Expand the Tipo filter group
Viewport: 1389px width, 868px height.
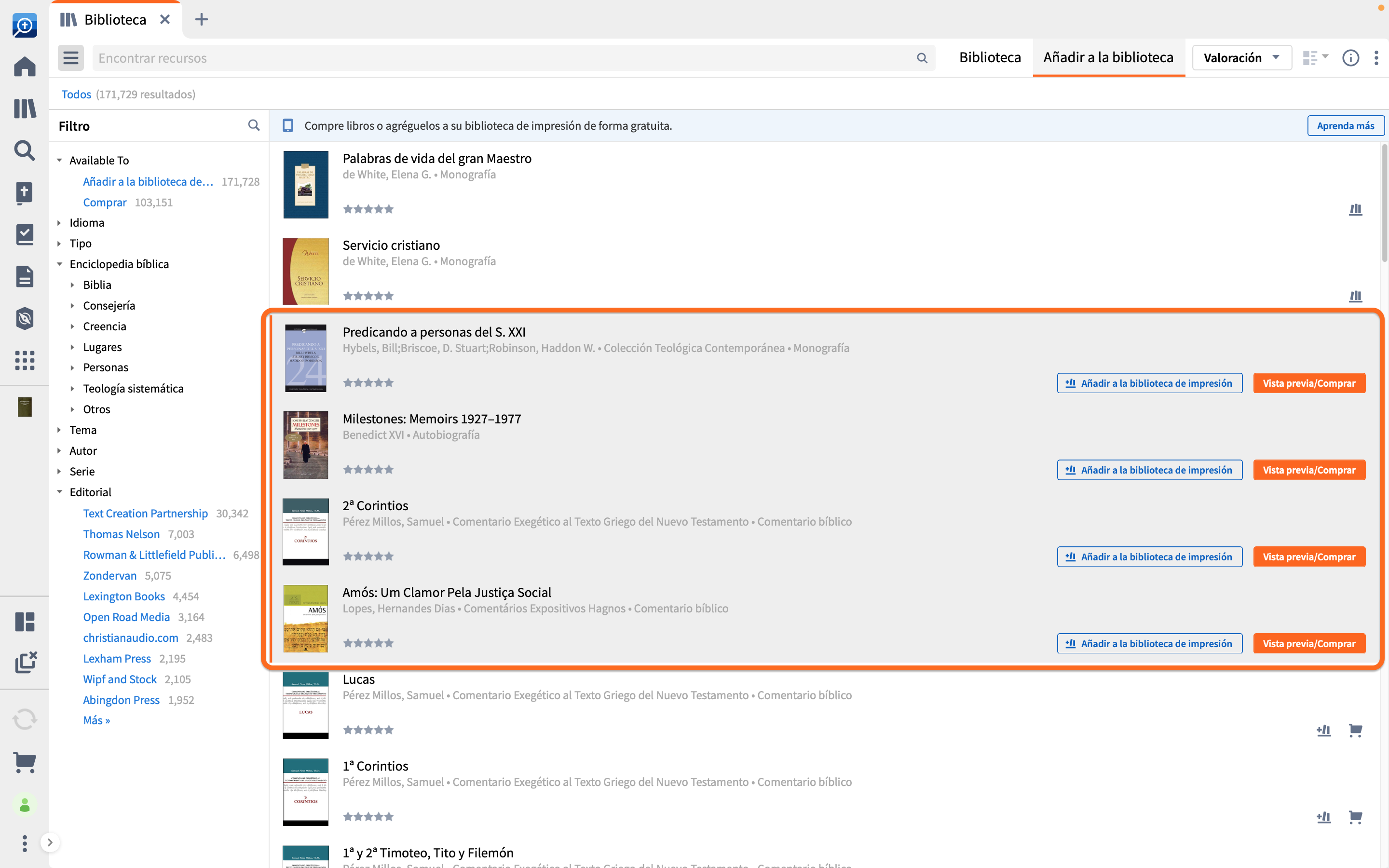point(59,244)
